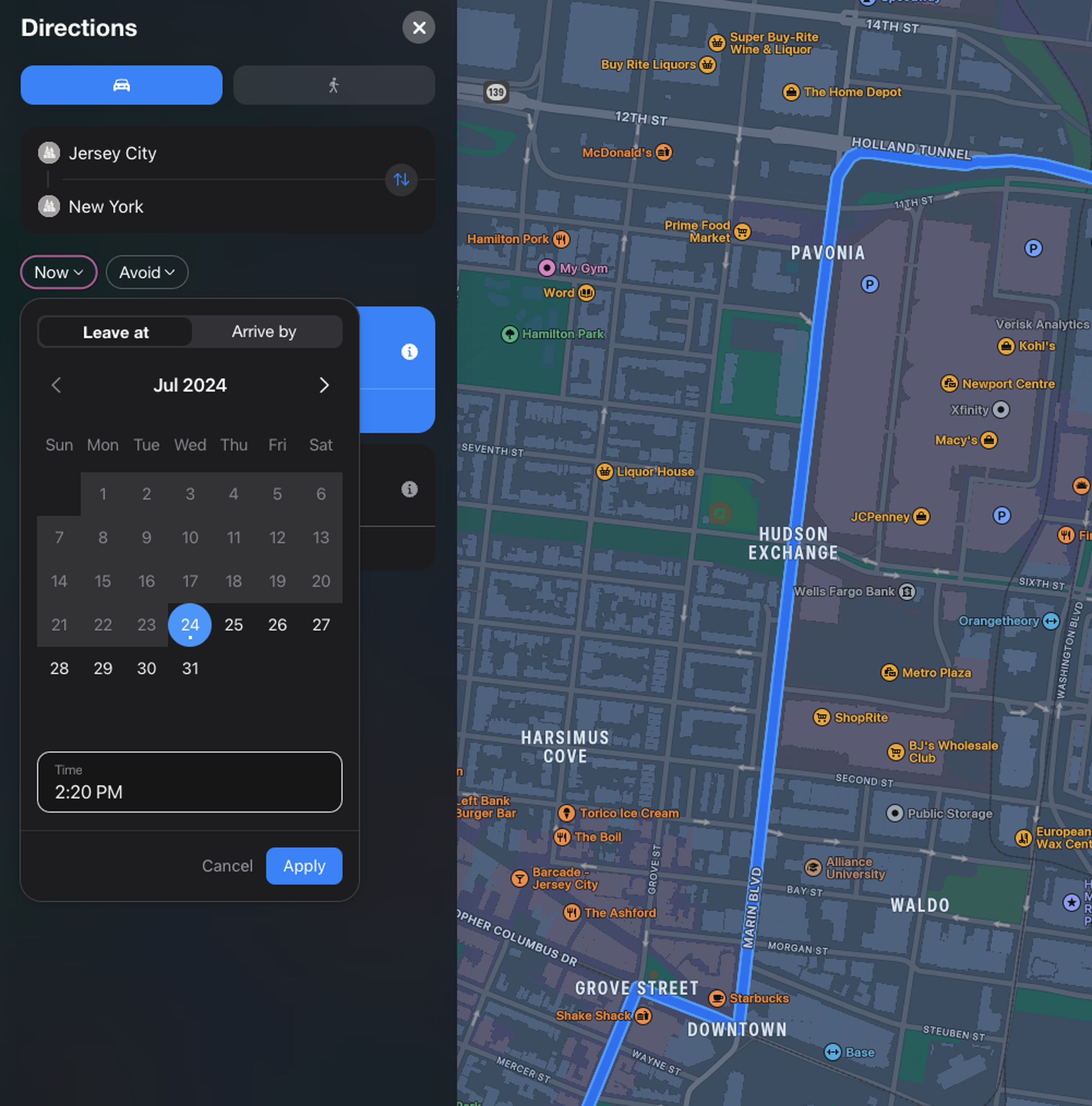This screenshot has height=1106, width=1092.
Task: Select the Xfinity store pin
Action: tap(1001, 410)
